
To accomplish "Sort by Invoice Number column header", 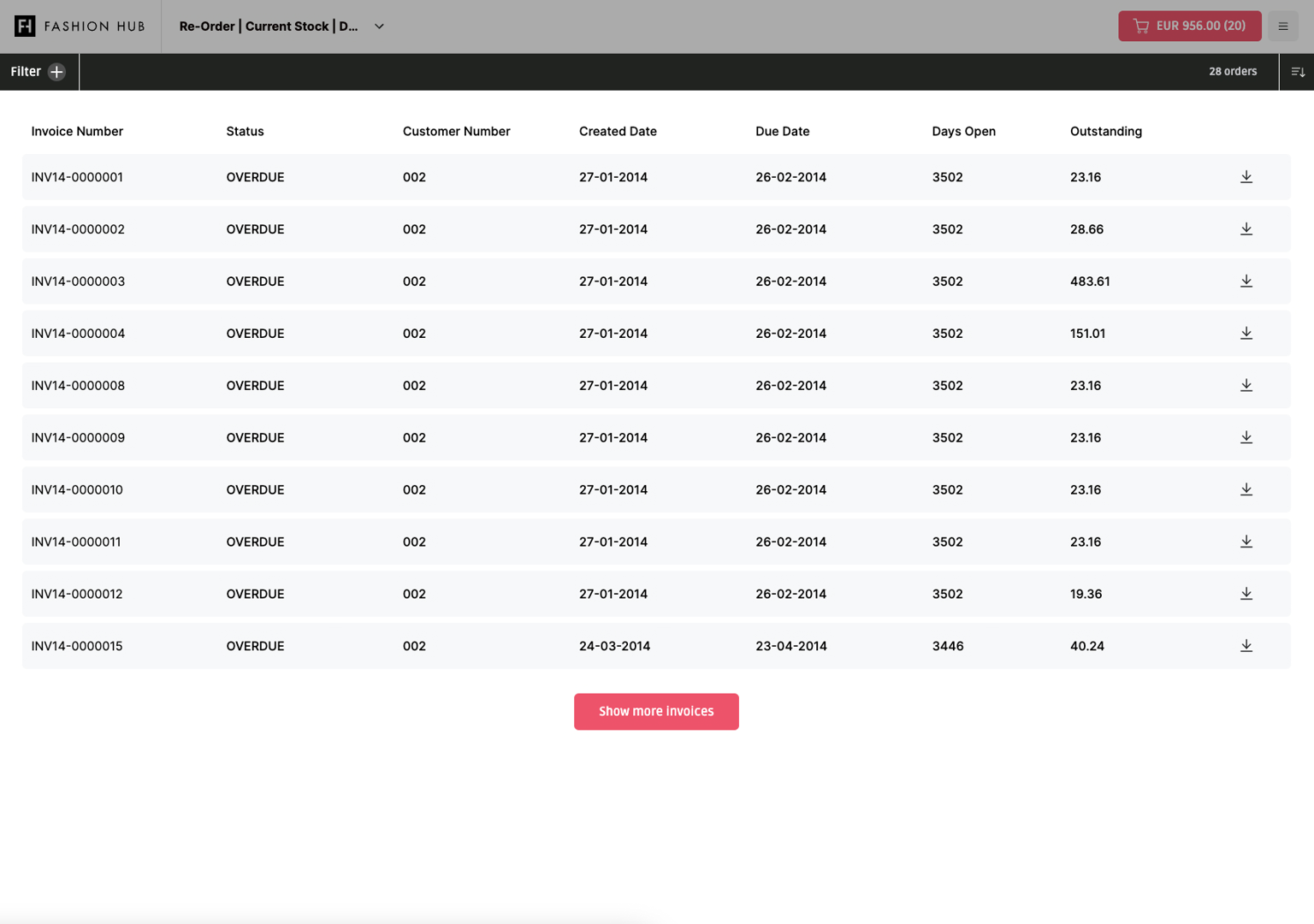I will click(x=77, y=132).
